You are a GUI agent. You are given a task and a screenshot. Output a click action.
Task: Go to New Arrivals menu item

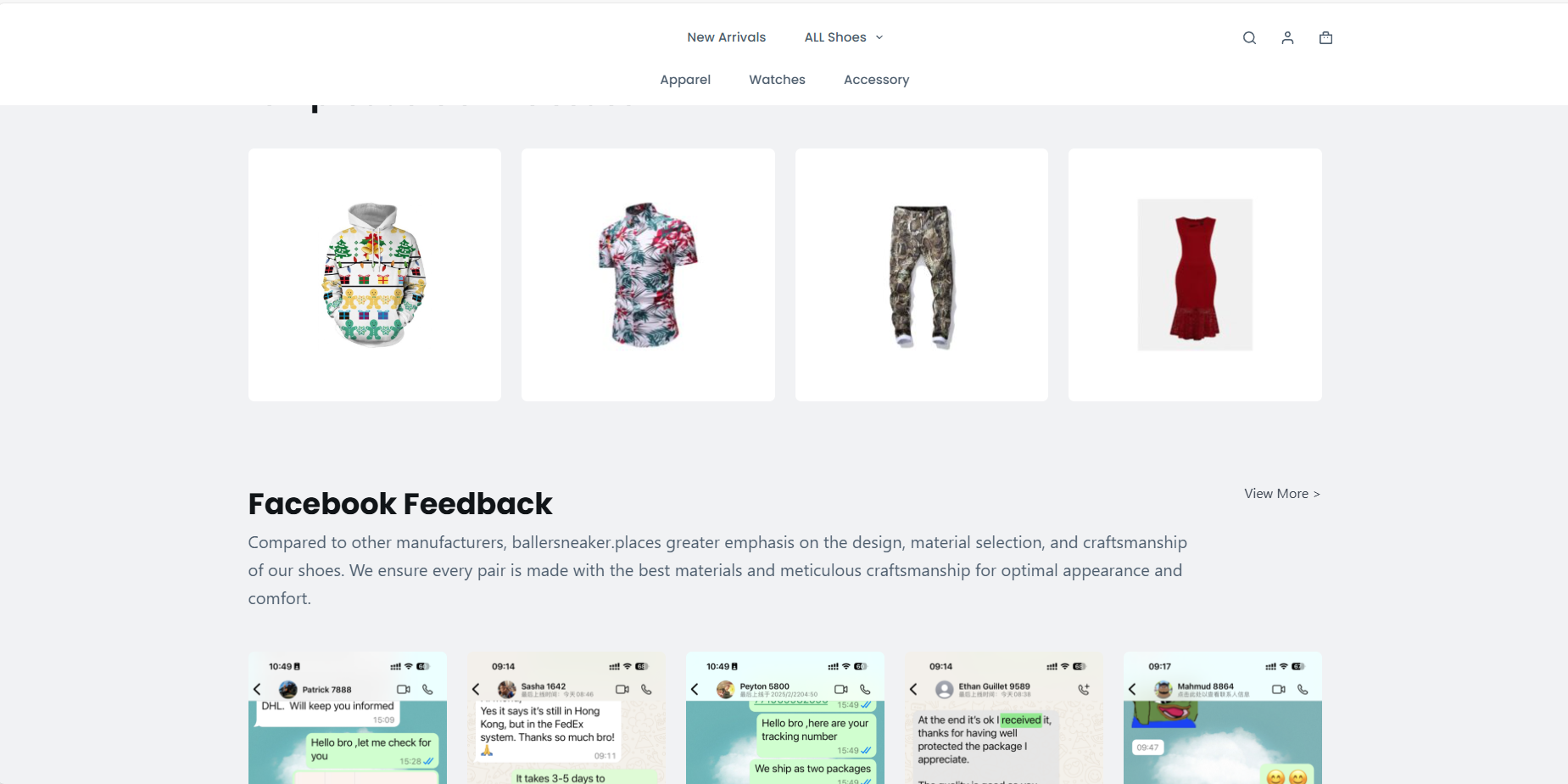727,37
